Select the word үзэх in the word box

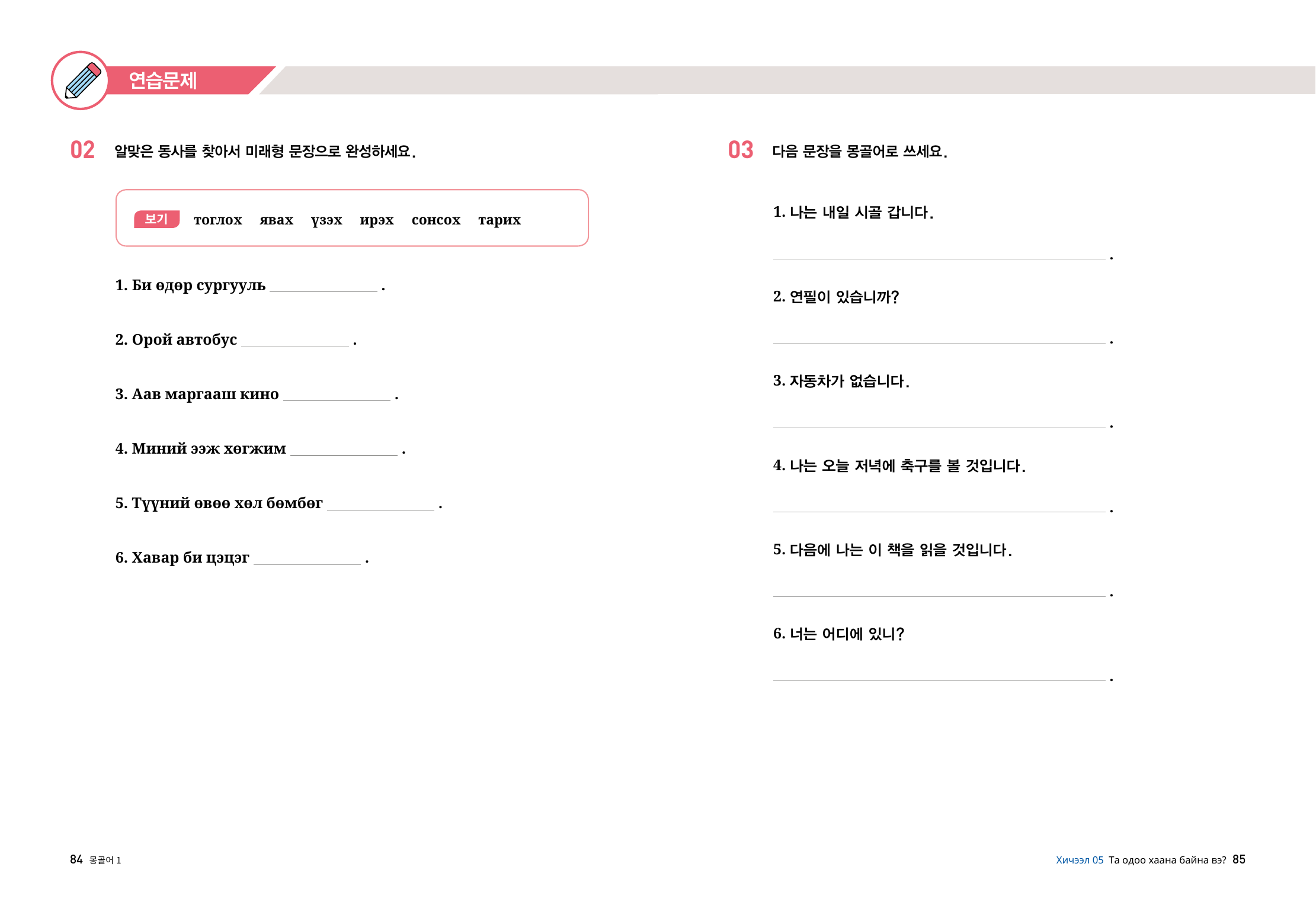326,220
